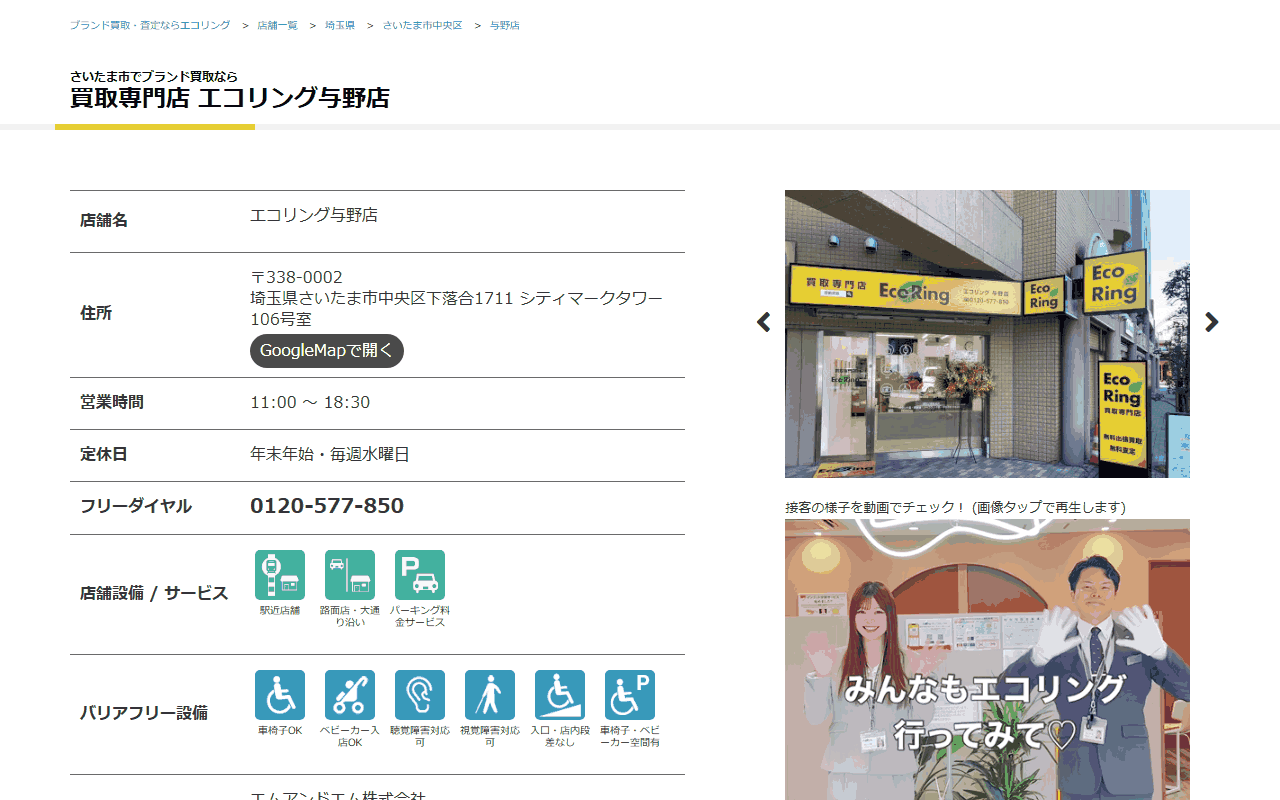Click the toll-free number 0120-577-850

(x=327, y=506)
